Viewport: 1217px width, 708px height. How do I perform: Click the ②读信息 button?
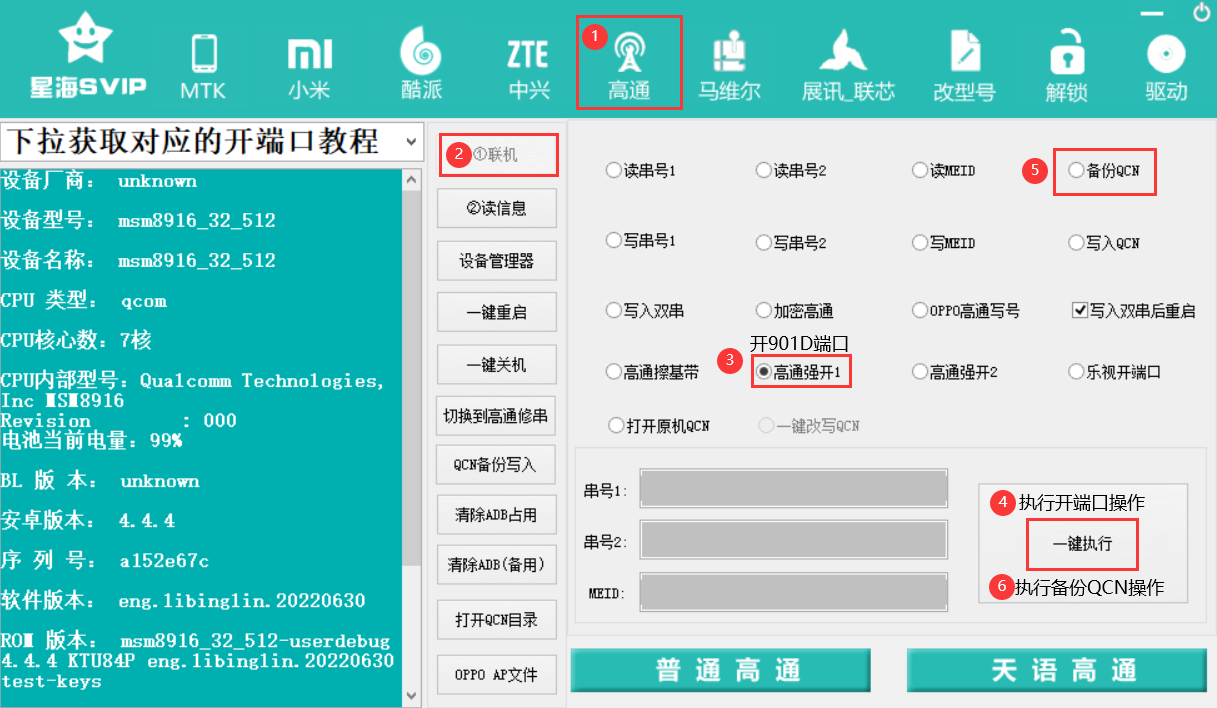click(x=497, y=209)
